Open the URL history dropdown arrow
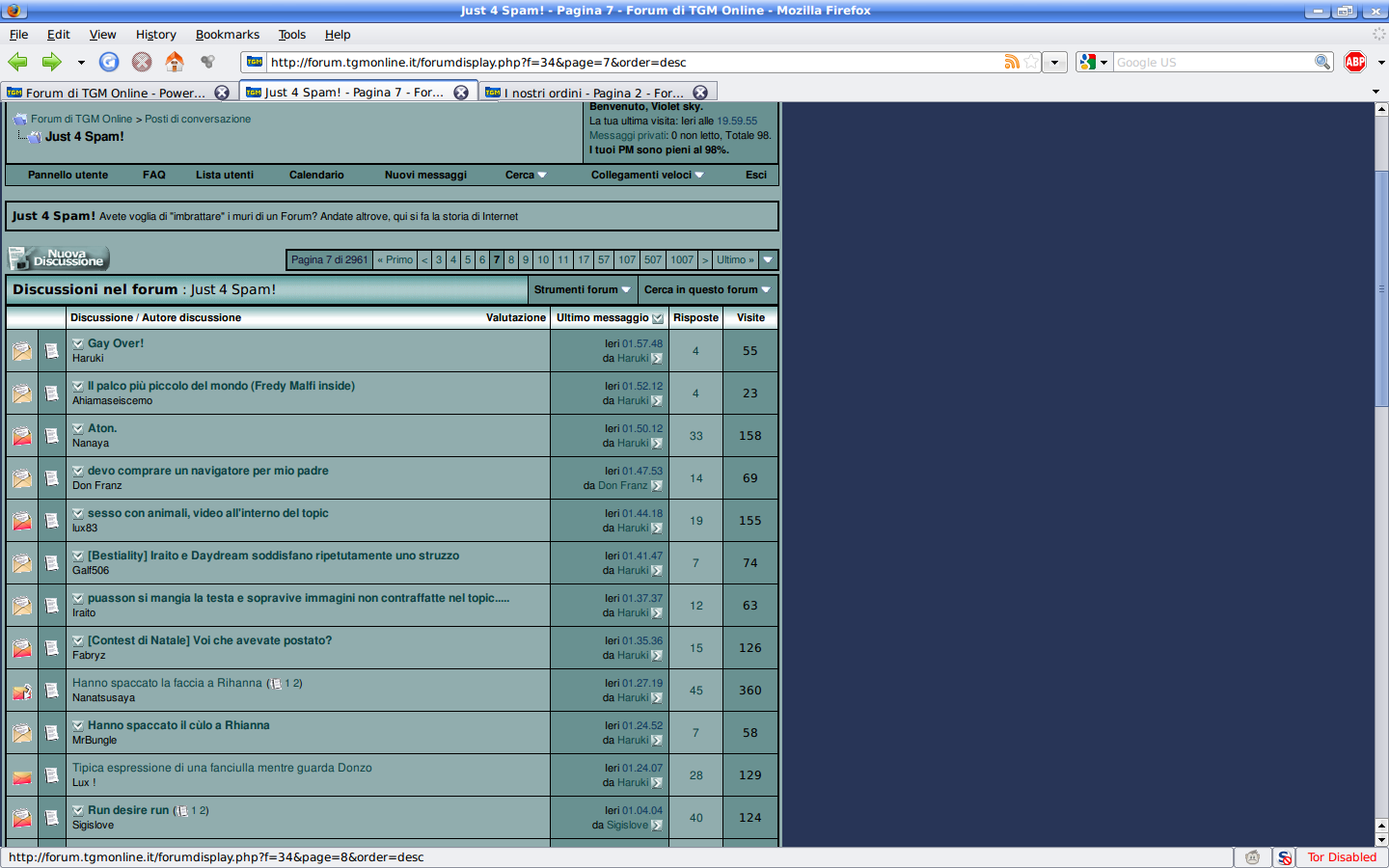 point(1054,62)
